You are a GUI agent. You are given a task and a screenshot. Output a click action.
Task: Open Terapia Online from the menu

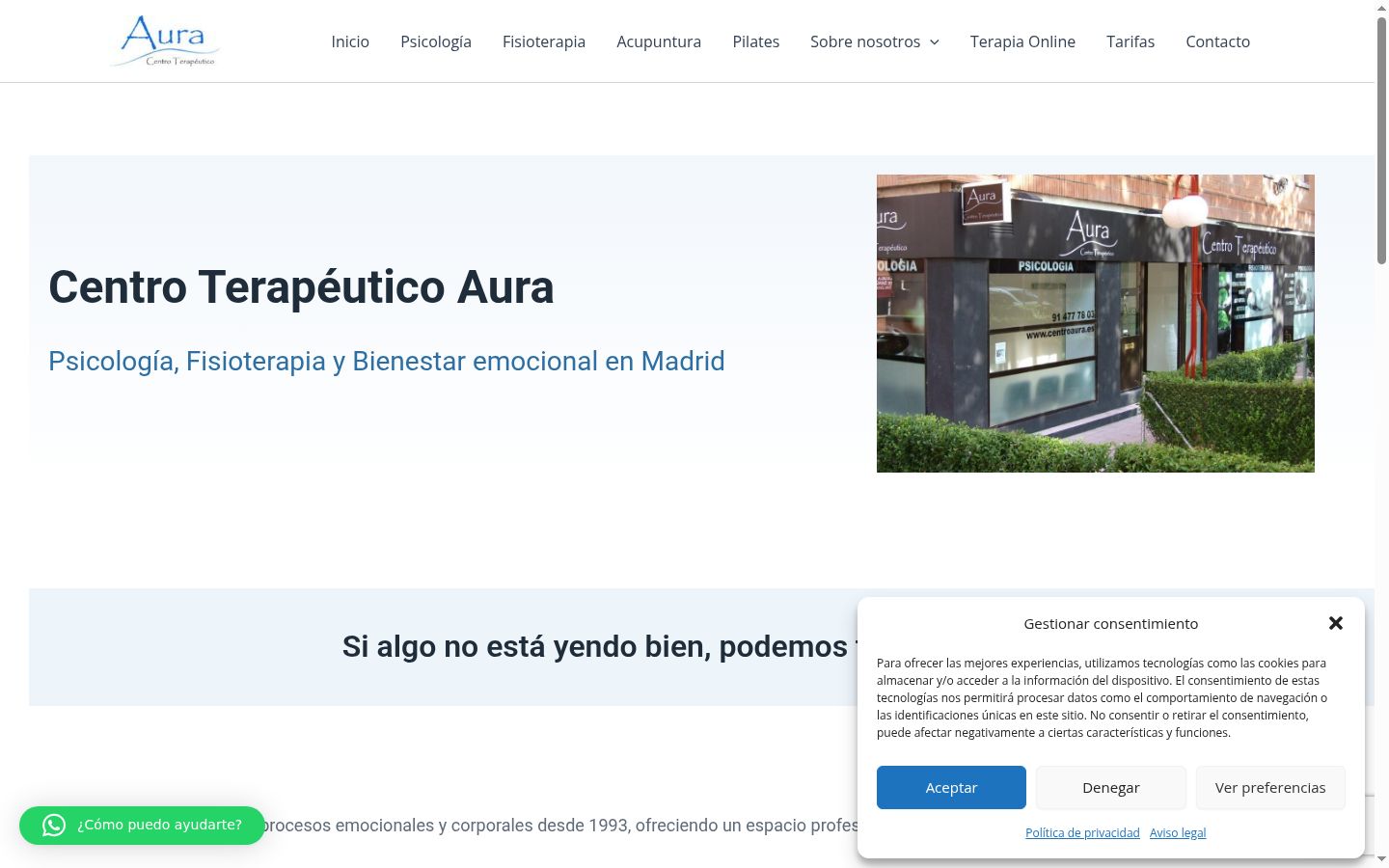tap(1022, 41)
